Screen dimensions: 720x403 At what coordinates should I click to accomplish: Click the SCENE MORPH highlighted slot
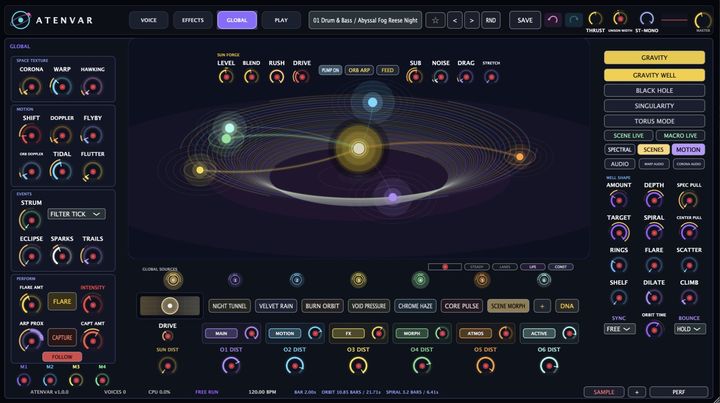[508, 306]
